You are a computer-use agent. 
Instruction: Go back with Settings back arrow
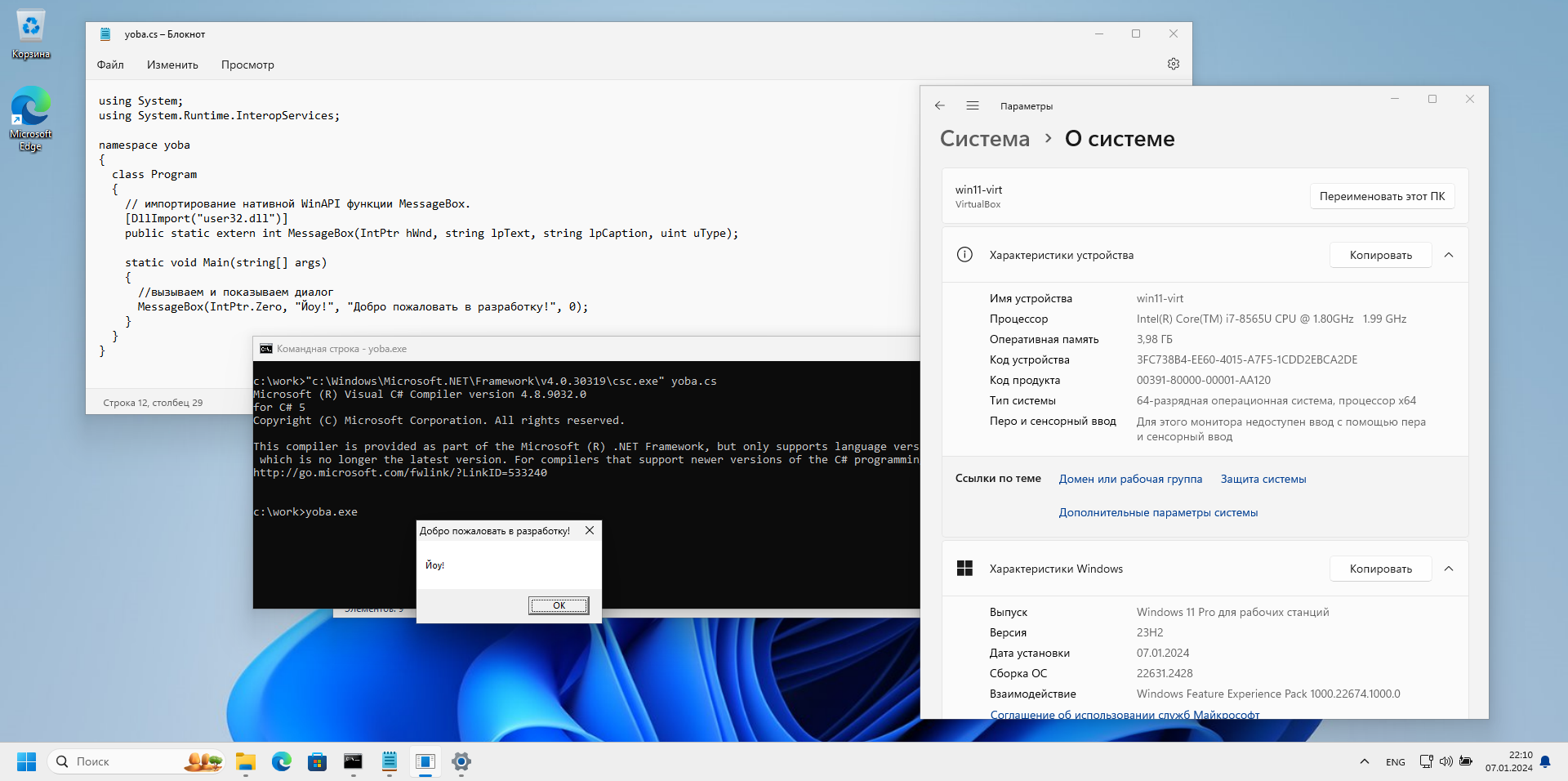[x=940, y=105]
